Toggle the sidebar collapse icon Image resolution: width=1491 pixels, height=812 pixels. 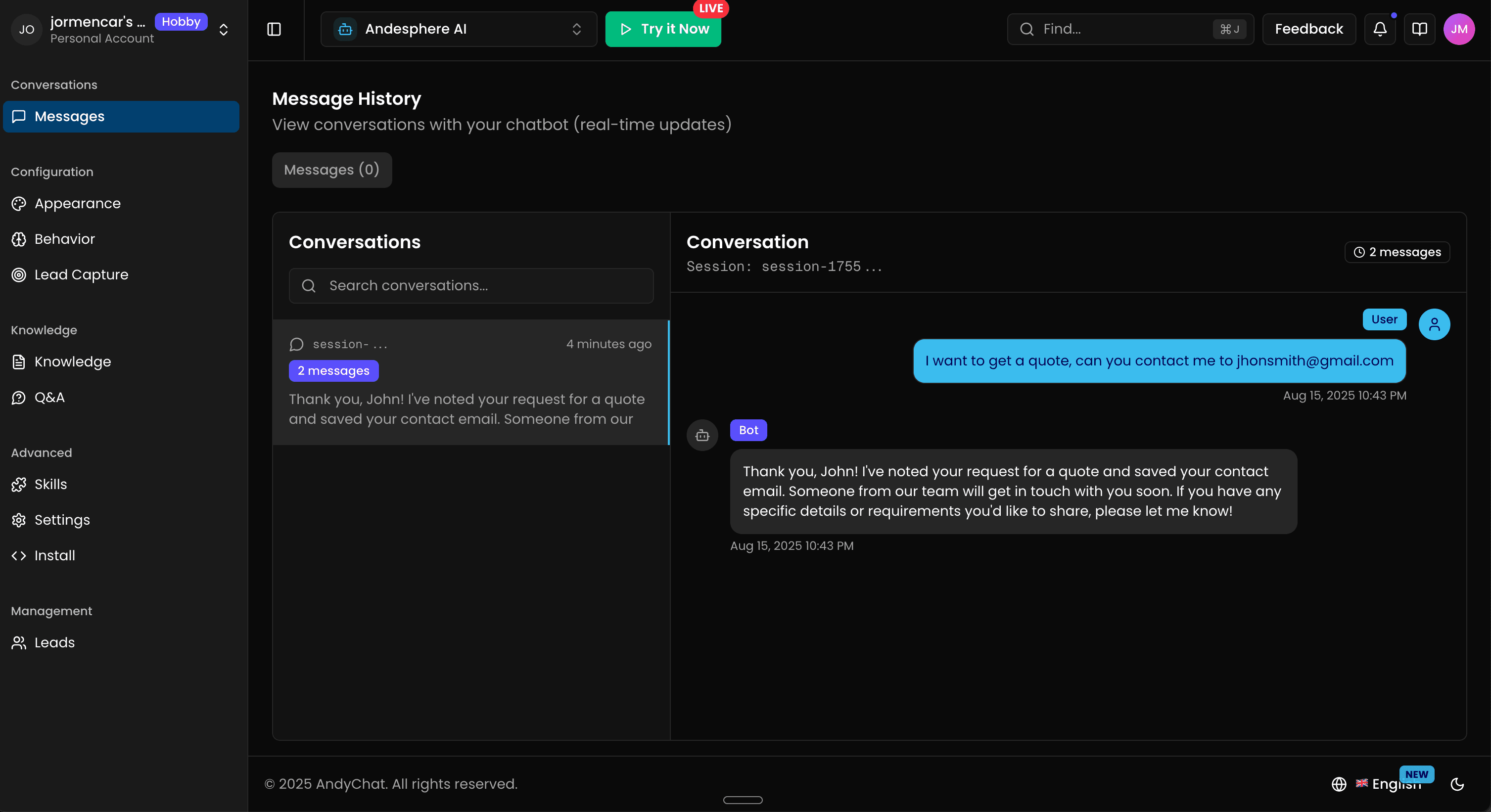point(274,29)
